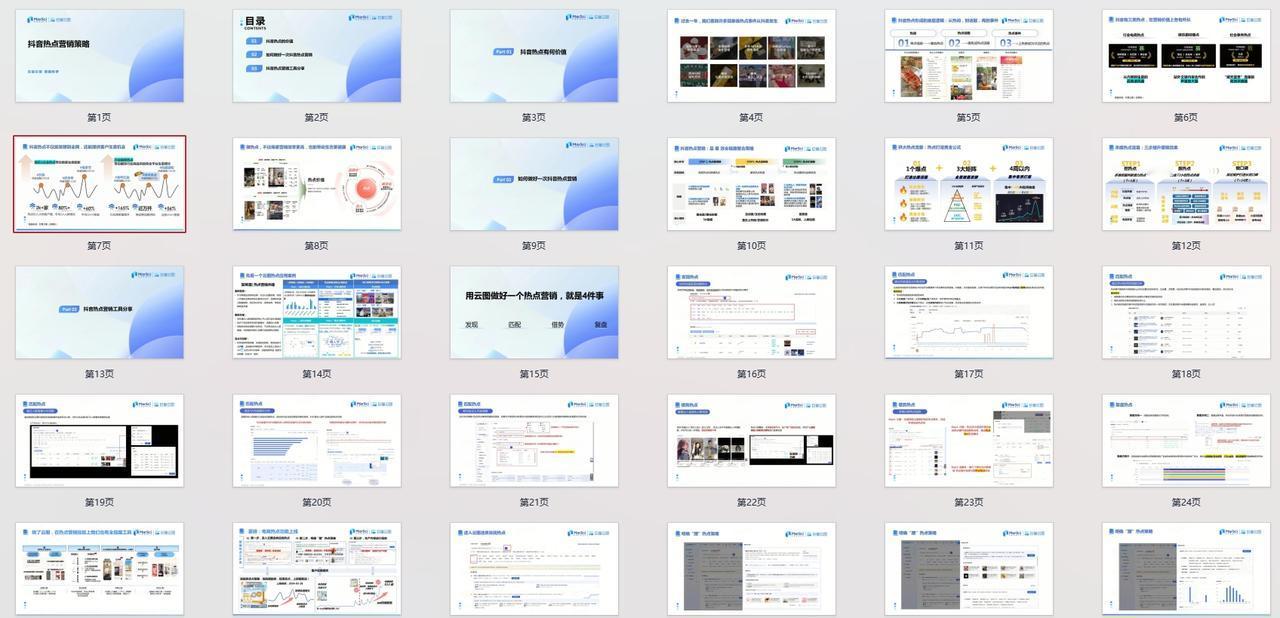The image size is (1280, 618).
Task: Open slide thumbnail 第10页
Action: 752,184
